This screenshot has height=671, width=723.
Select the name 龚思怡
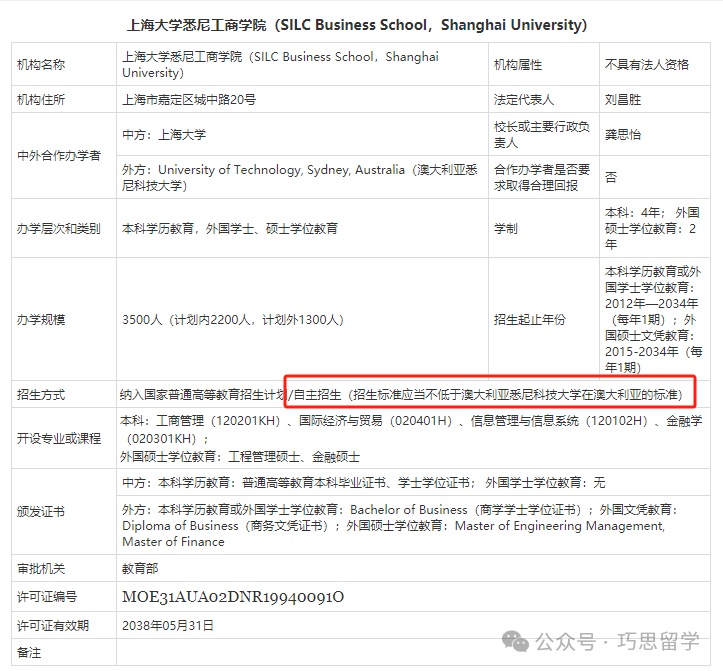[623, 135]
